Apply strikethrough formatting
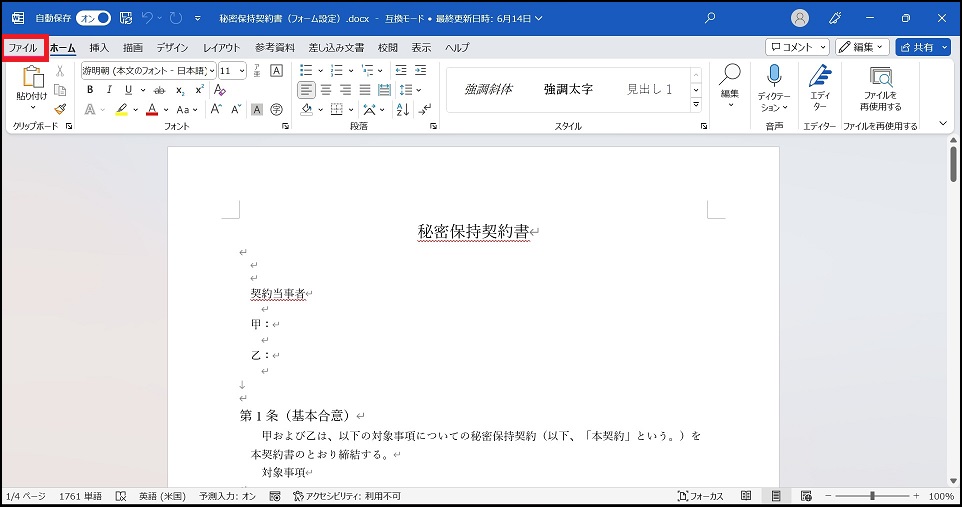Screen dimensions: 962x507 (160, 90)
